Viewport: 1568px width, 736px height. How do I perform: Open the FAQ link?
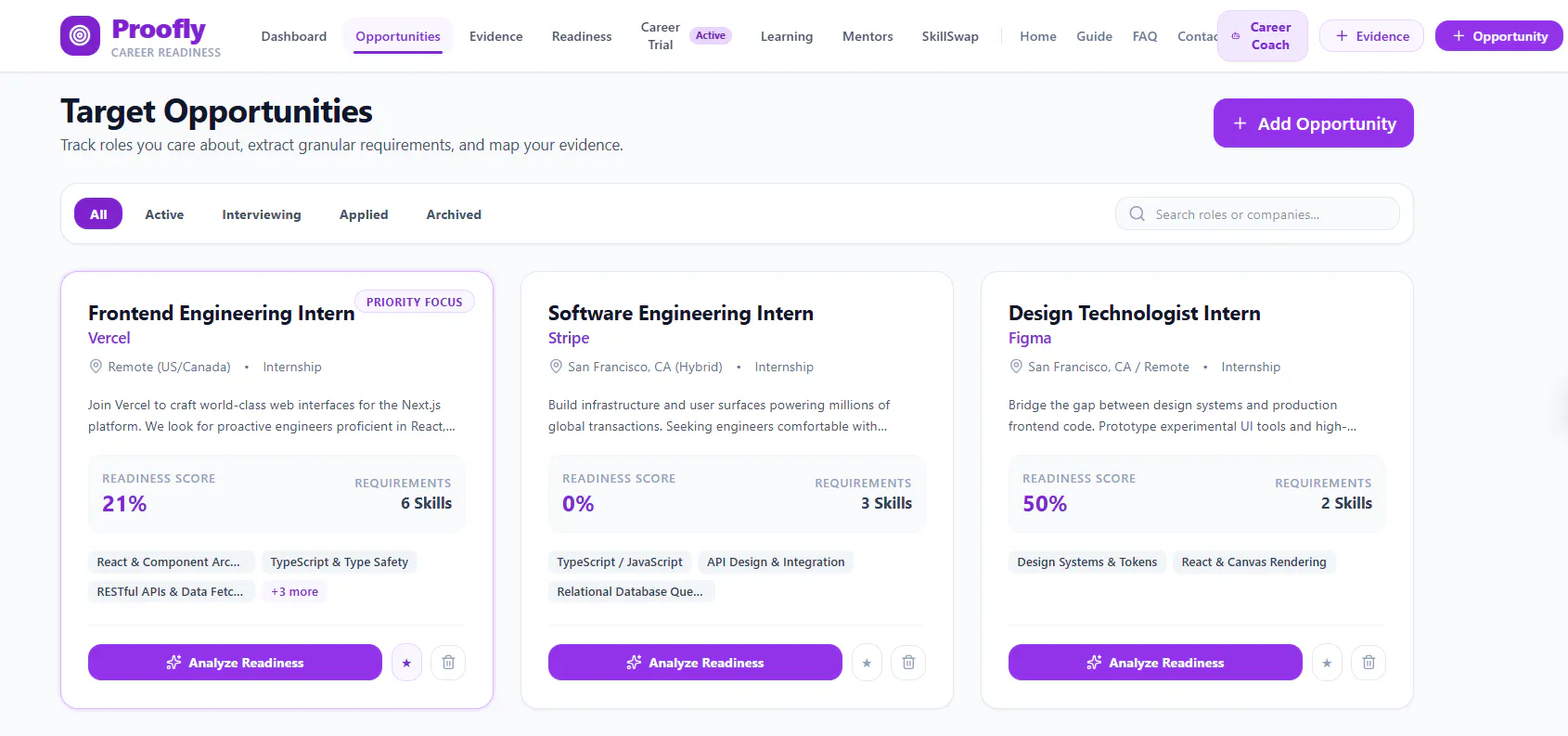pos(1145,36)
